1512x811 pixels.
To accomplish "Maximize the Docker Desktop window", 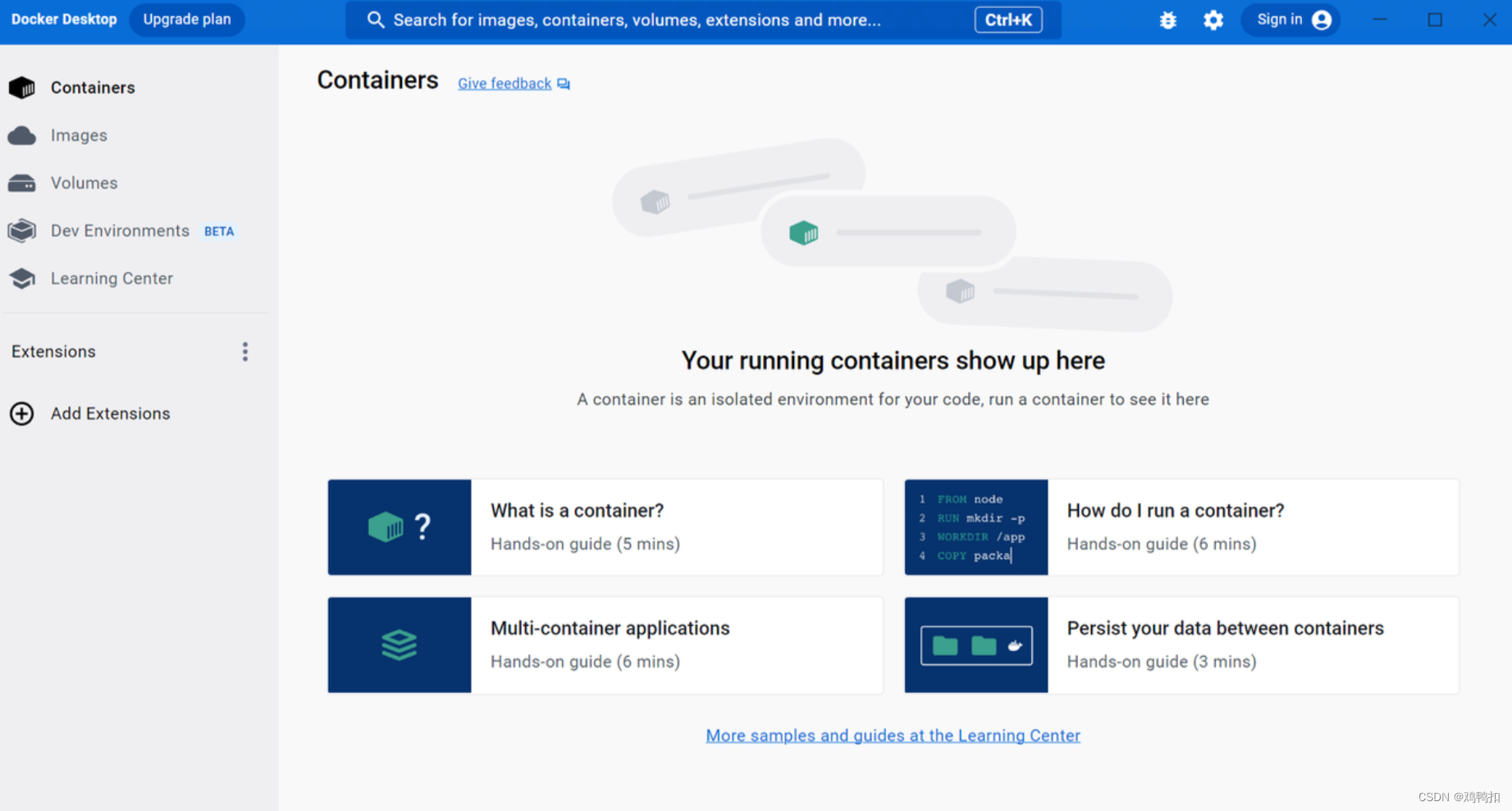I will pyautogui.click(x=1435, y=20).
